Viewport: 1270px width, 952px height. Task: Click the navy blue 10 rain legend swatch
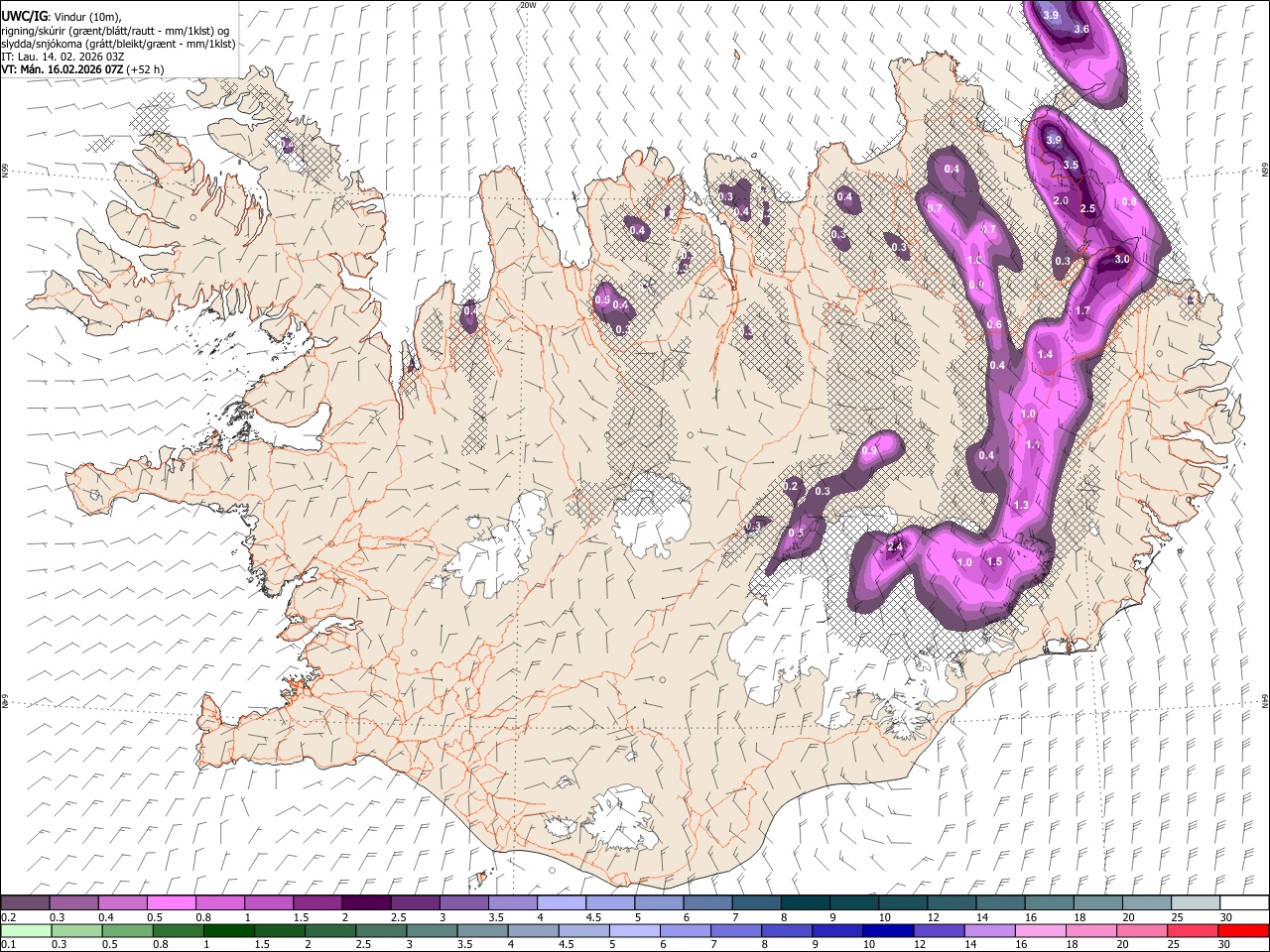(887, 930)
